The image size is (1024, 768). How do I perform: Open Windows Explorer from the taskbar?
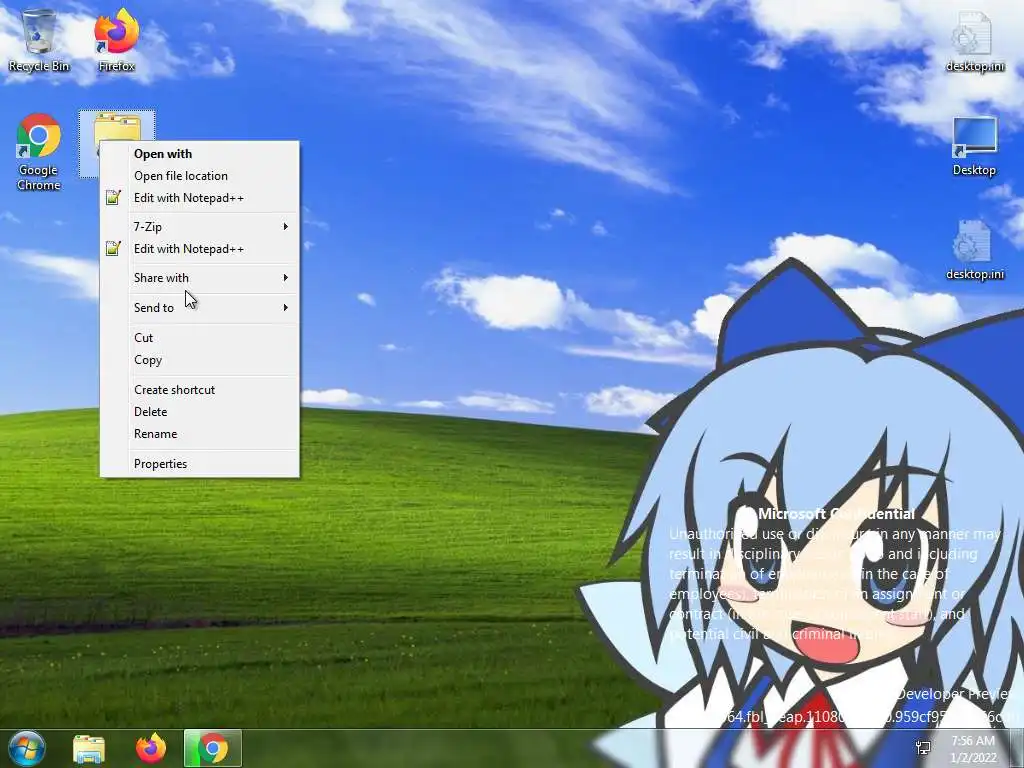pos(89,748)
